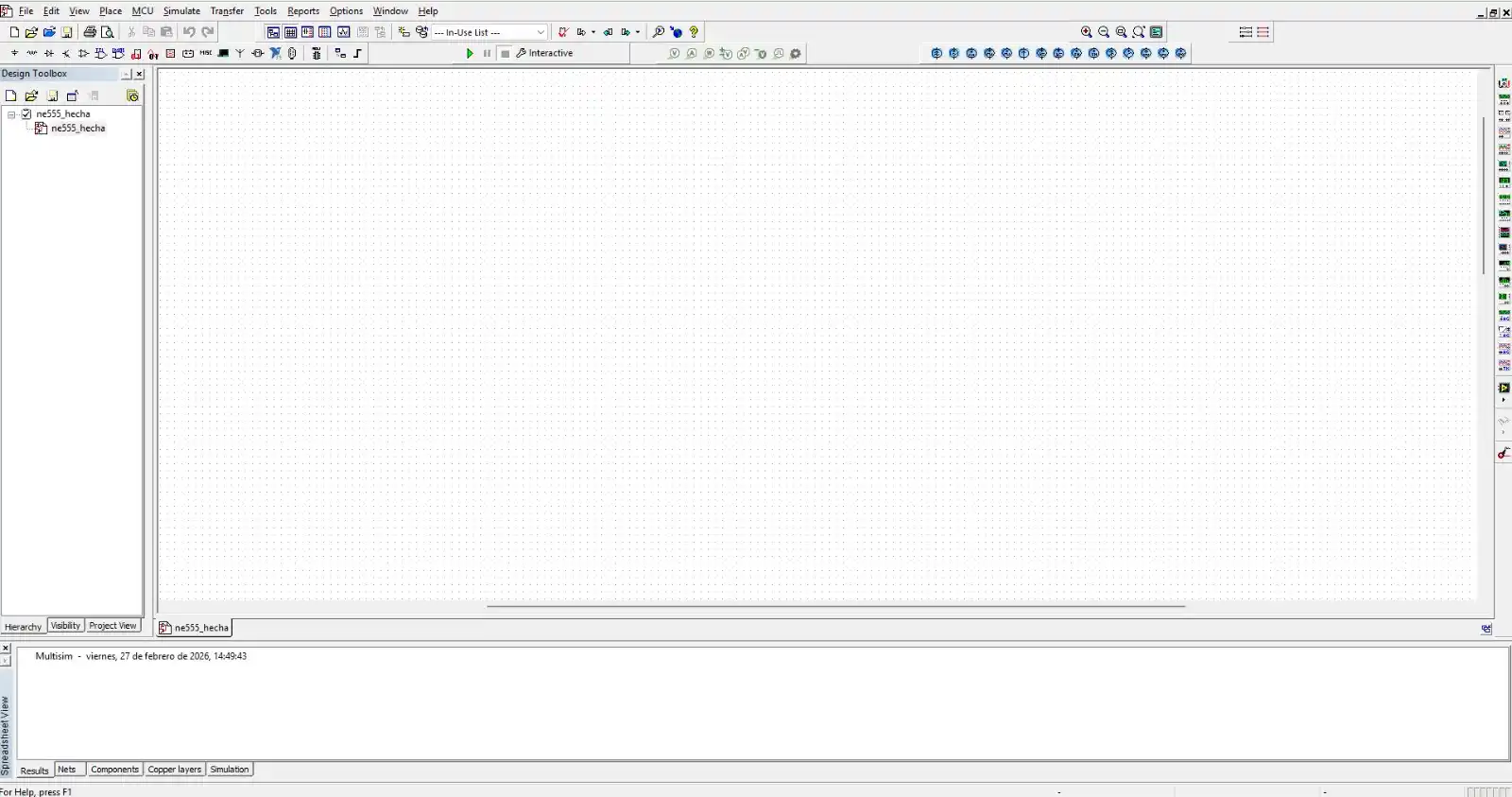This screenshot has height=797, width=1512.
Task: Click the yellow Help question mark icon
Action: tap(694, 32)
